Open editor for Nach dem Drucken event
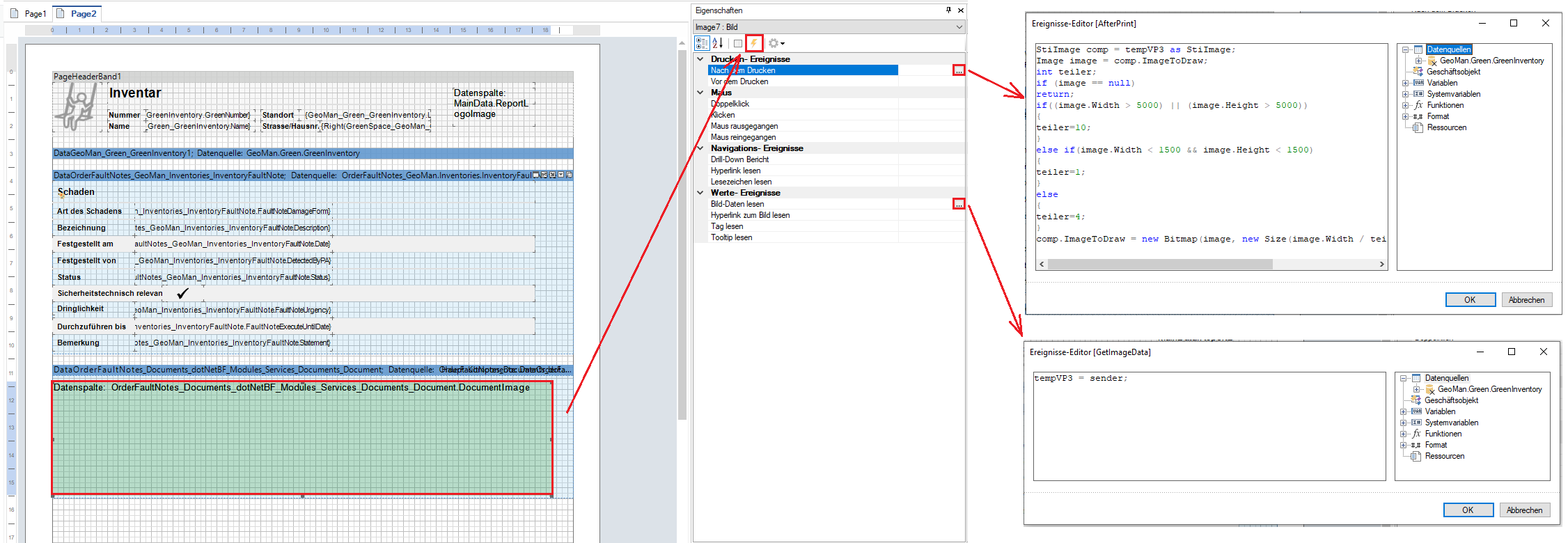Image resolution: width=1568 pixels, height=543 pixels. click(959, 70)
